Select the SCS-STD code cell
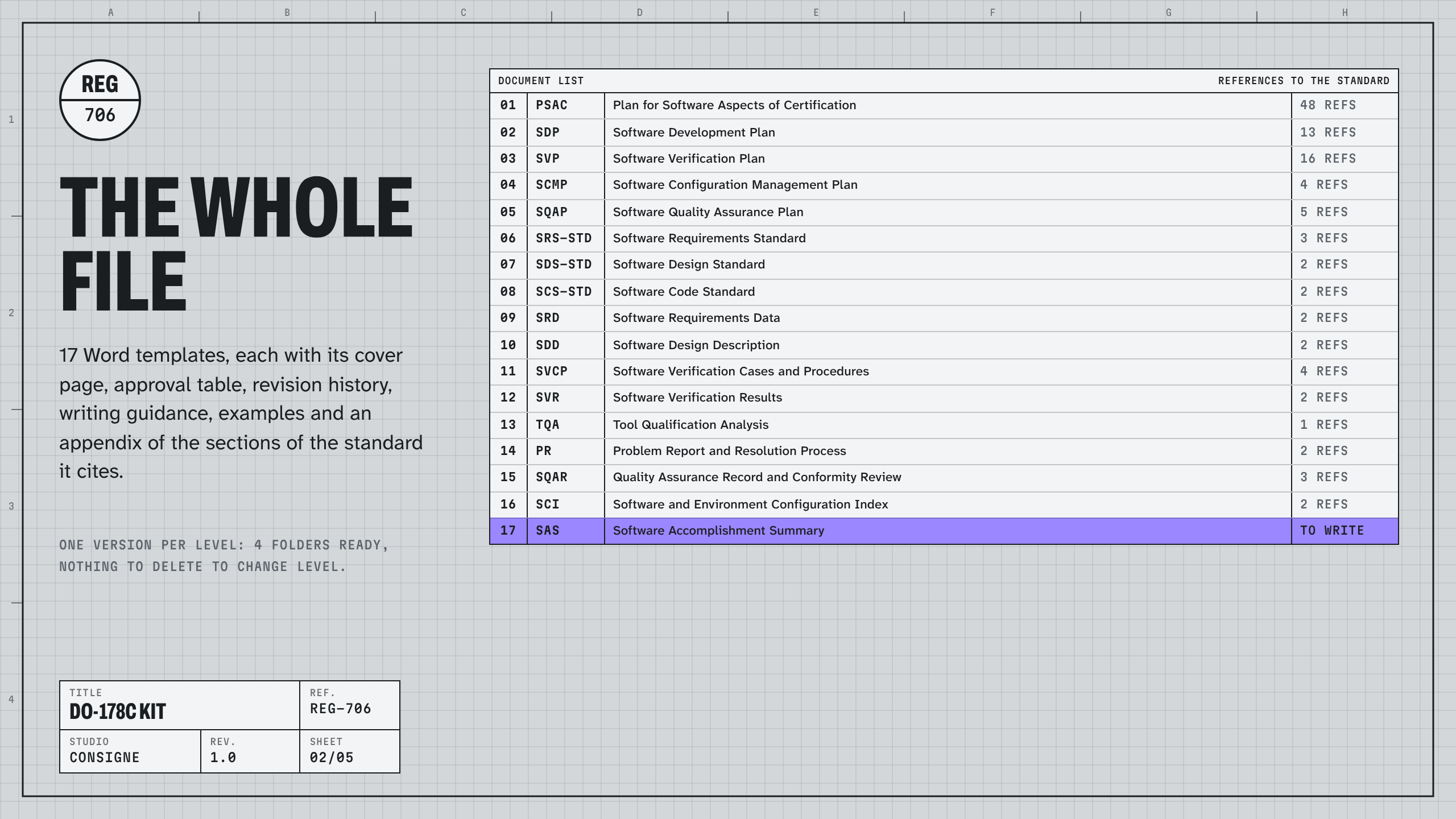The image size is (1456, 819). pos(566,292)
